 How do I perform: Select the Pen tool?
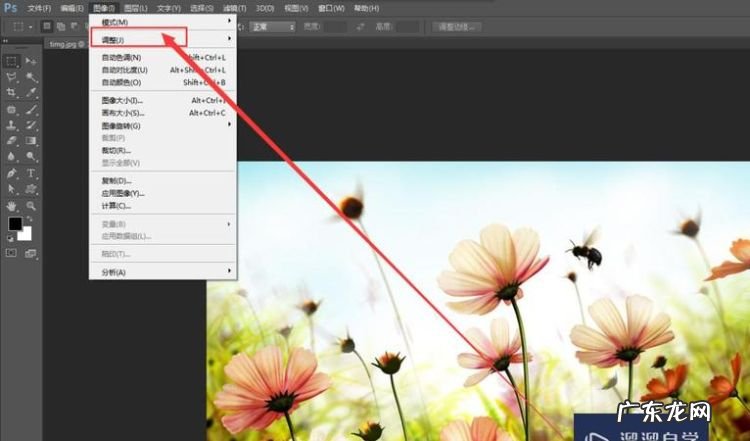tap(12, 173)
